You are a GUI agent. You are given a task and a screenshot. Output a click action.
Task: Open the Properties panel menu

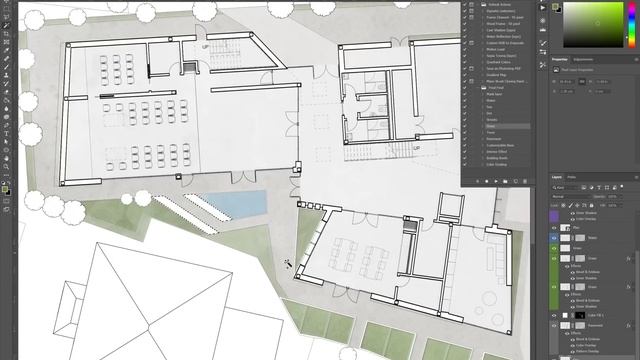pos(636,60)
